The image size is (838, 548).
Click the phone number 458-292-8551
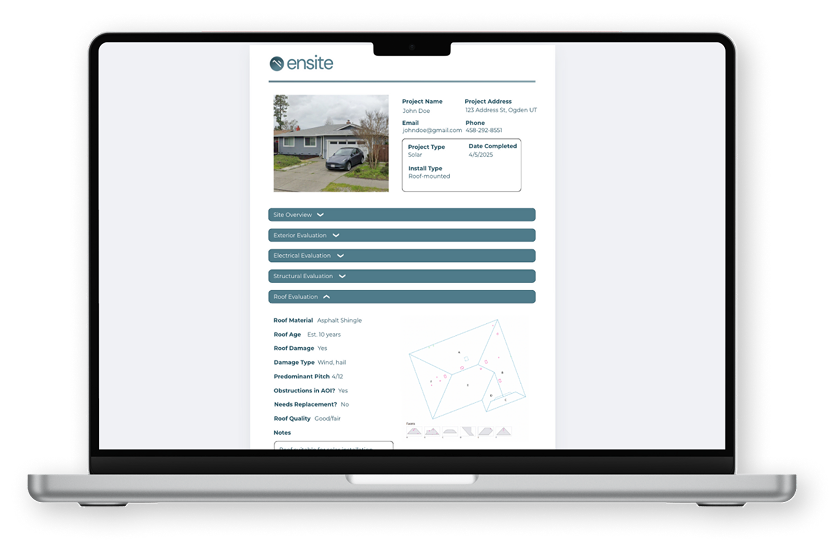[x=484, y=130]
